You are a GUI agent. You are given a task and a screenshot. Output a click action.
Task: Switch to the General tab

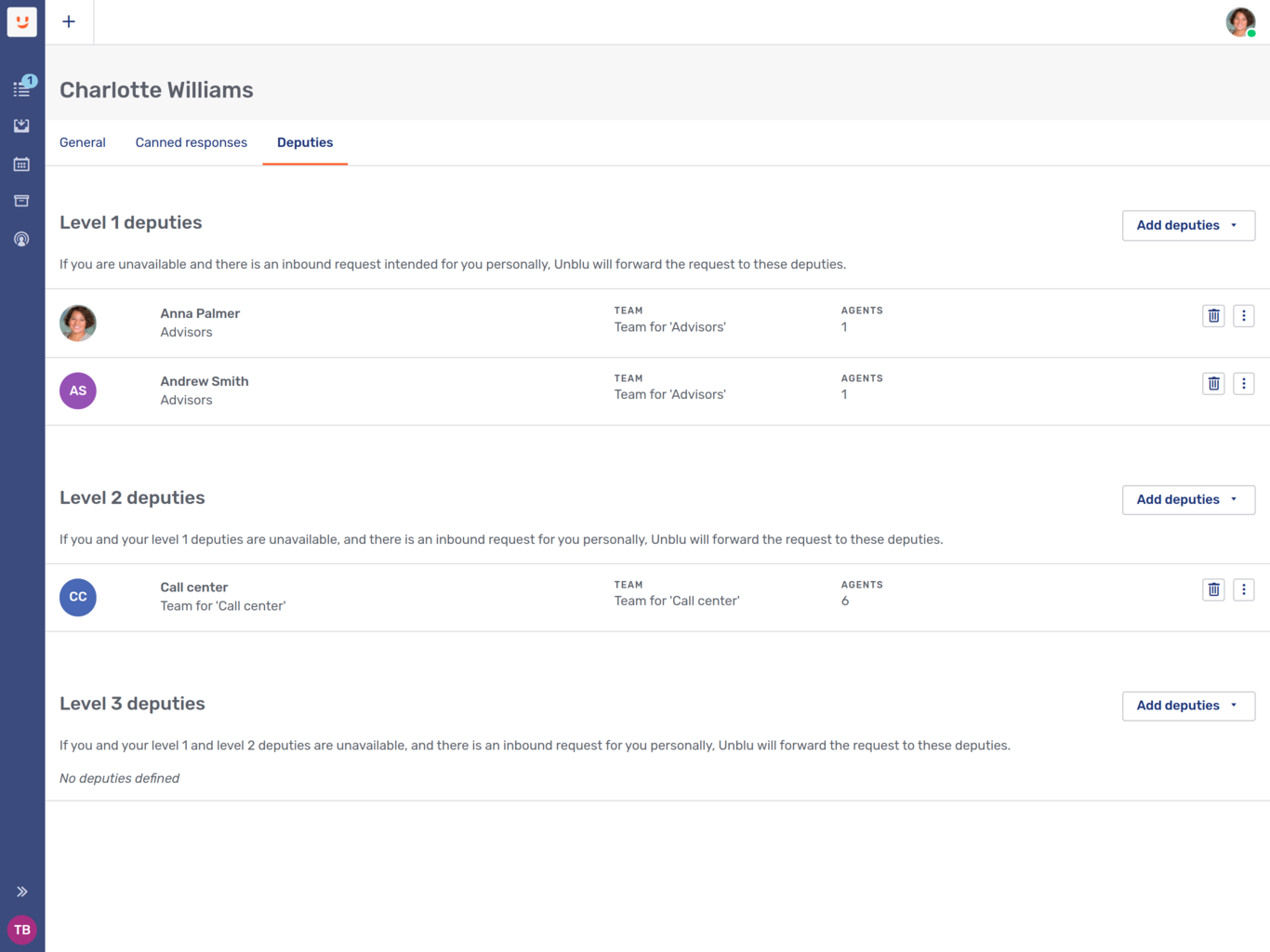click(x=83, y=143)
